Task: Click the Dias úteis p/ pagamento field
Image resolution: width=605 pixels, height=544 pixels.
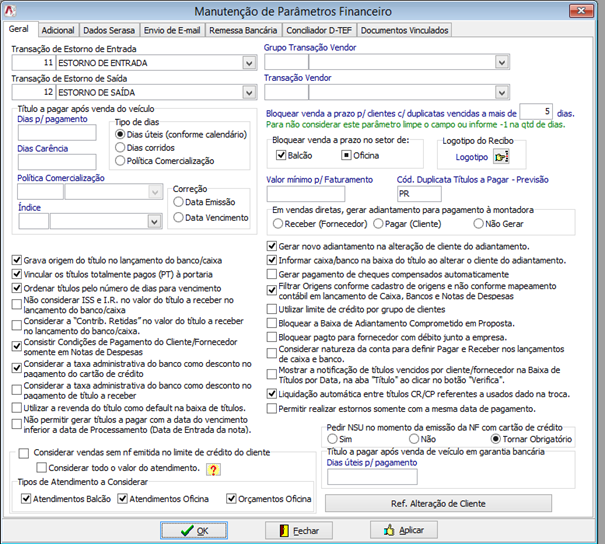Action: point(372,477)
